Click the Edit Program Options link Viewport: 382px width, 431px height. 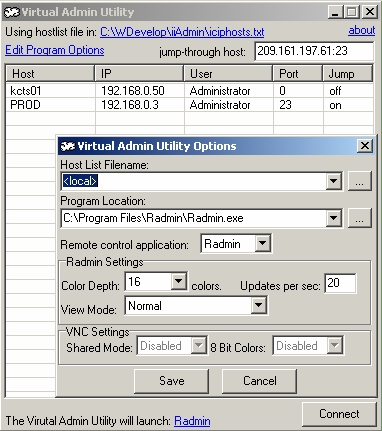[55, 50]
